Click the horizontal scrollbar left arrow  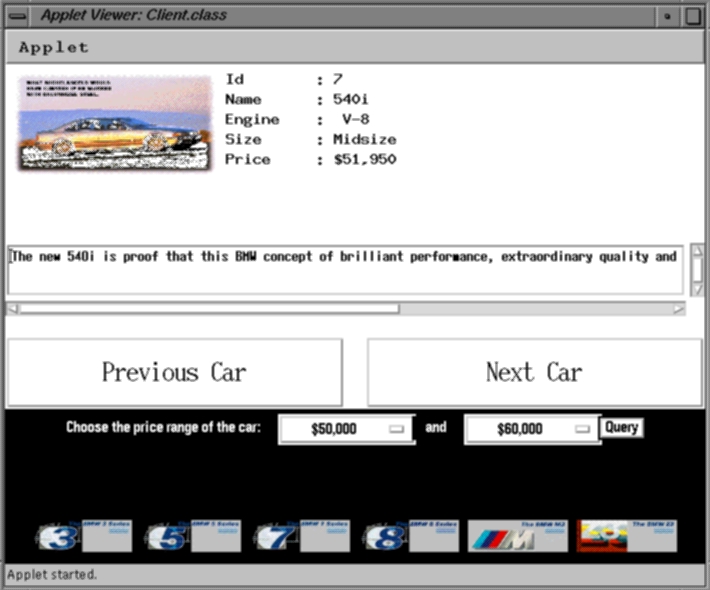(x=13, y=309)
